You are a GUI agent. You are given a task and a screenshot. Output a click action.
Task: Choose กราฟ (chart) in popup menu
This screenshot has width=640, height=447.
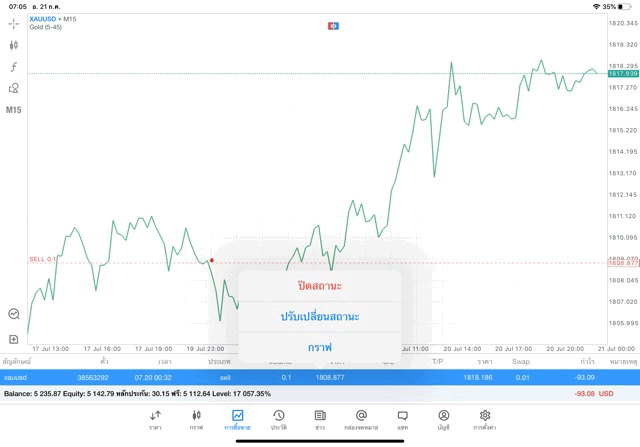[320, 346]
